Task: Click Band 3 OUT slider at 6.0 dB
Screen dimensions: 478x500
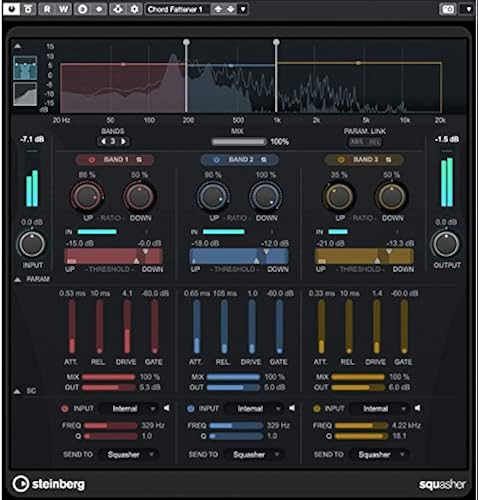Action: (358, 388)
